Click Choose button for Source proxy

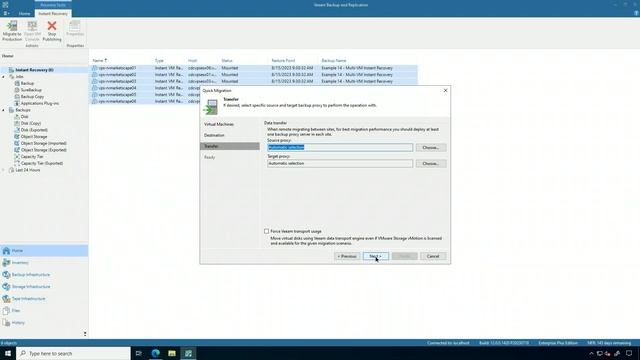point(431,147)
